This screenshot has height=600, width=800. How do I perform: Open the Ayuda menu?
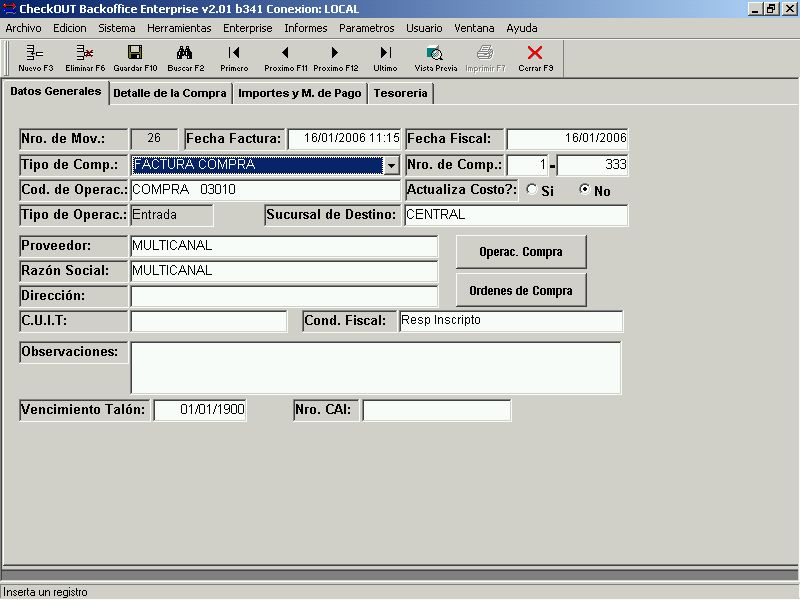coord(521,28)
